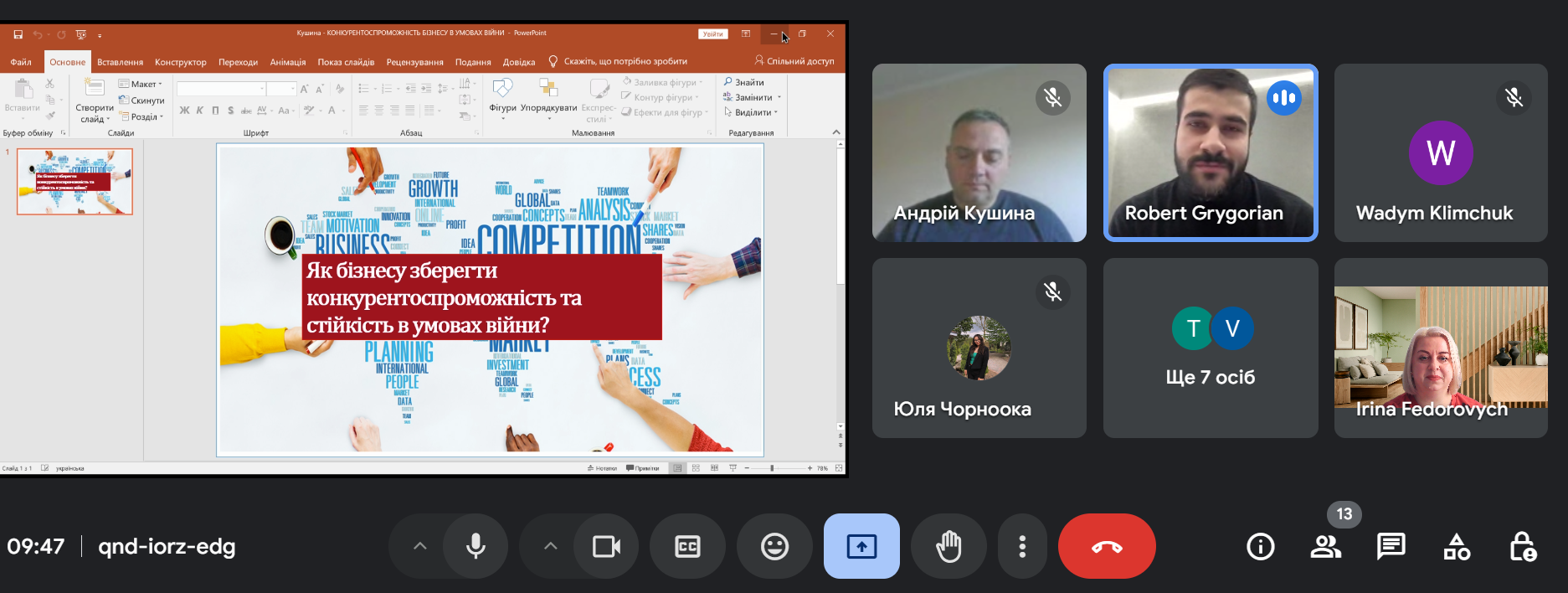
Task: Fit slide to current window icon
Action: click(x=839, y=468)
